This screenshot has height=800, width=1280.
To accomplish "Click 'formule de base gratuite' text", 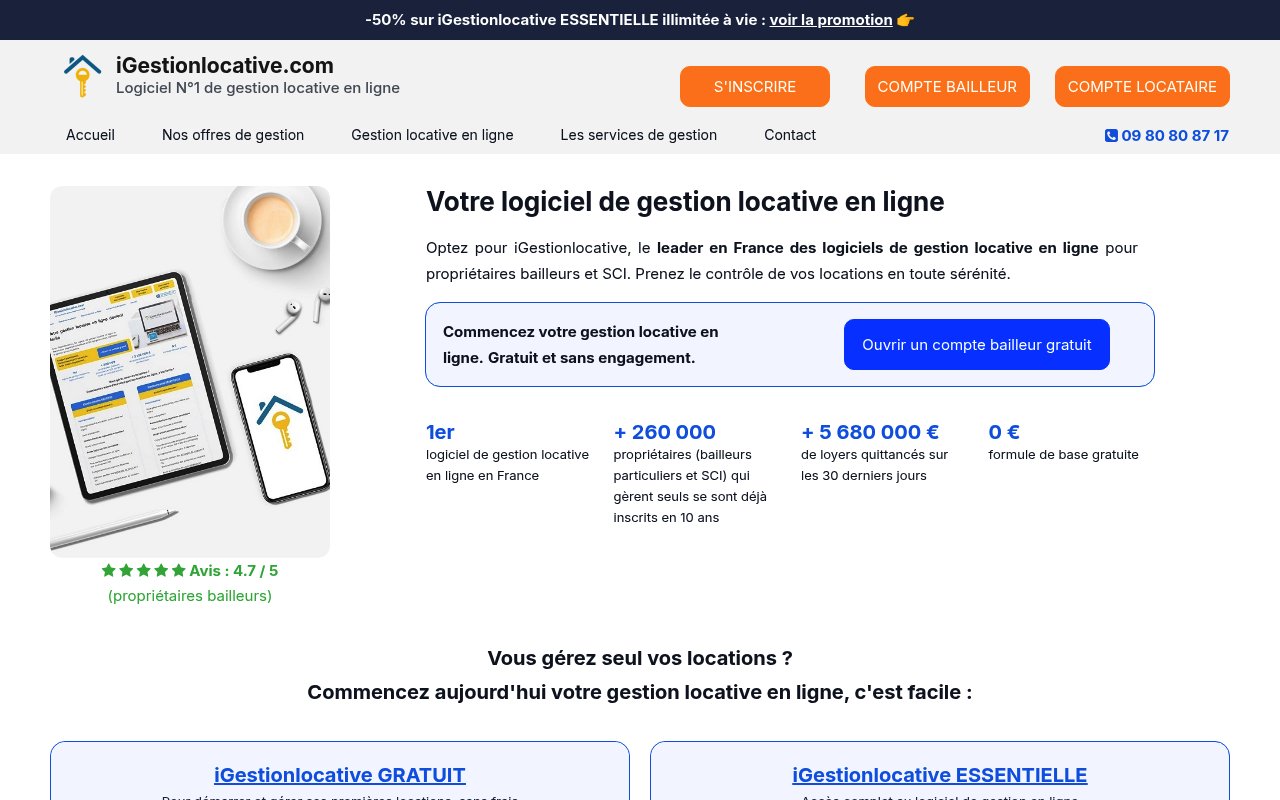I will pyautogui.click(x=1064, y=455).
